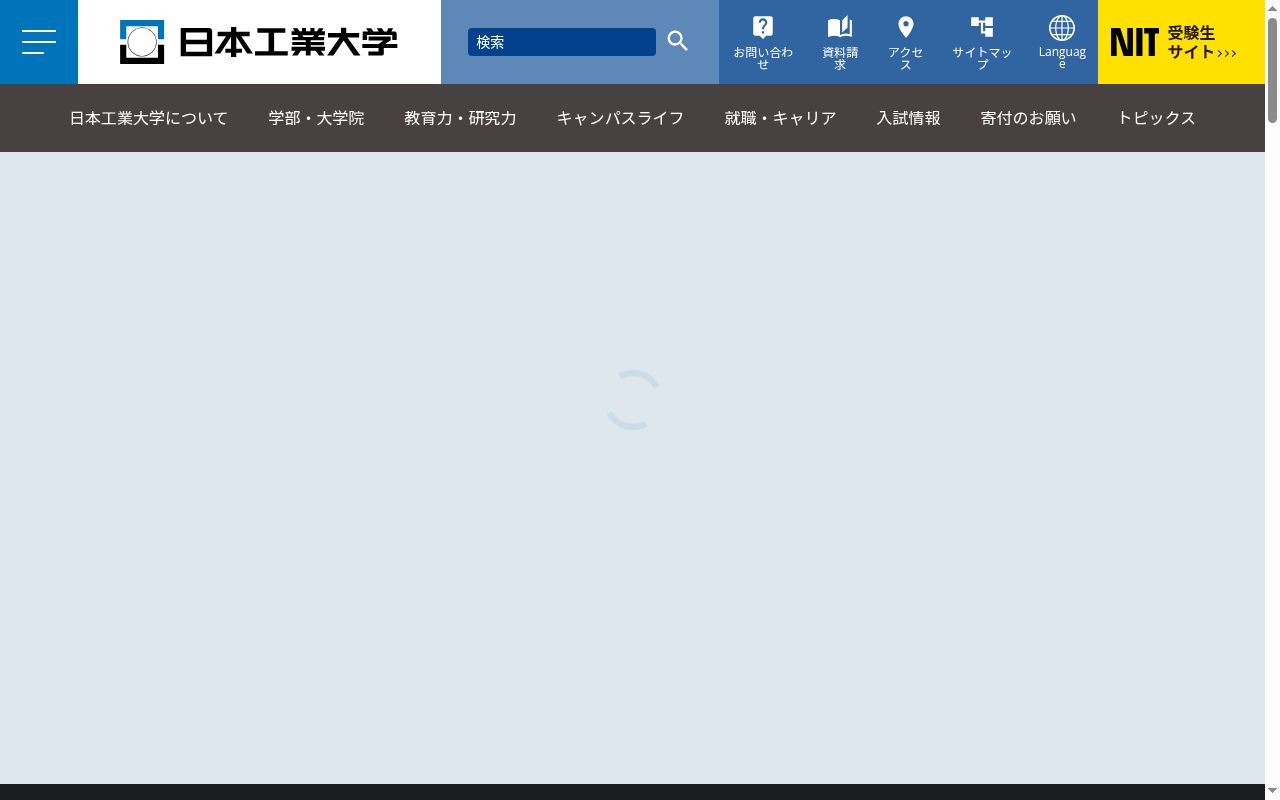Viewport: 1280px width, 800px height.
Task: Open 教育力・研究力 menu
Action: click(x=460, y=118)
